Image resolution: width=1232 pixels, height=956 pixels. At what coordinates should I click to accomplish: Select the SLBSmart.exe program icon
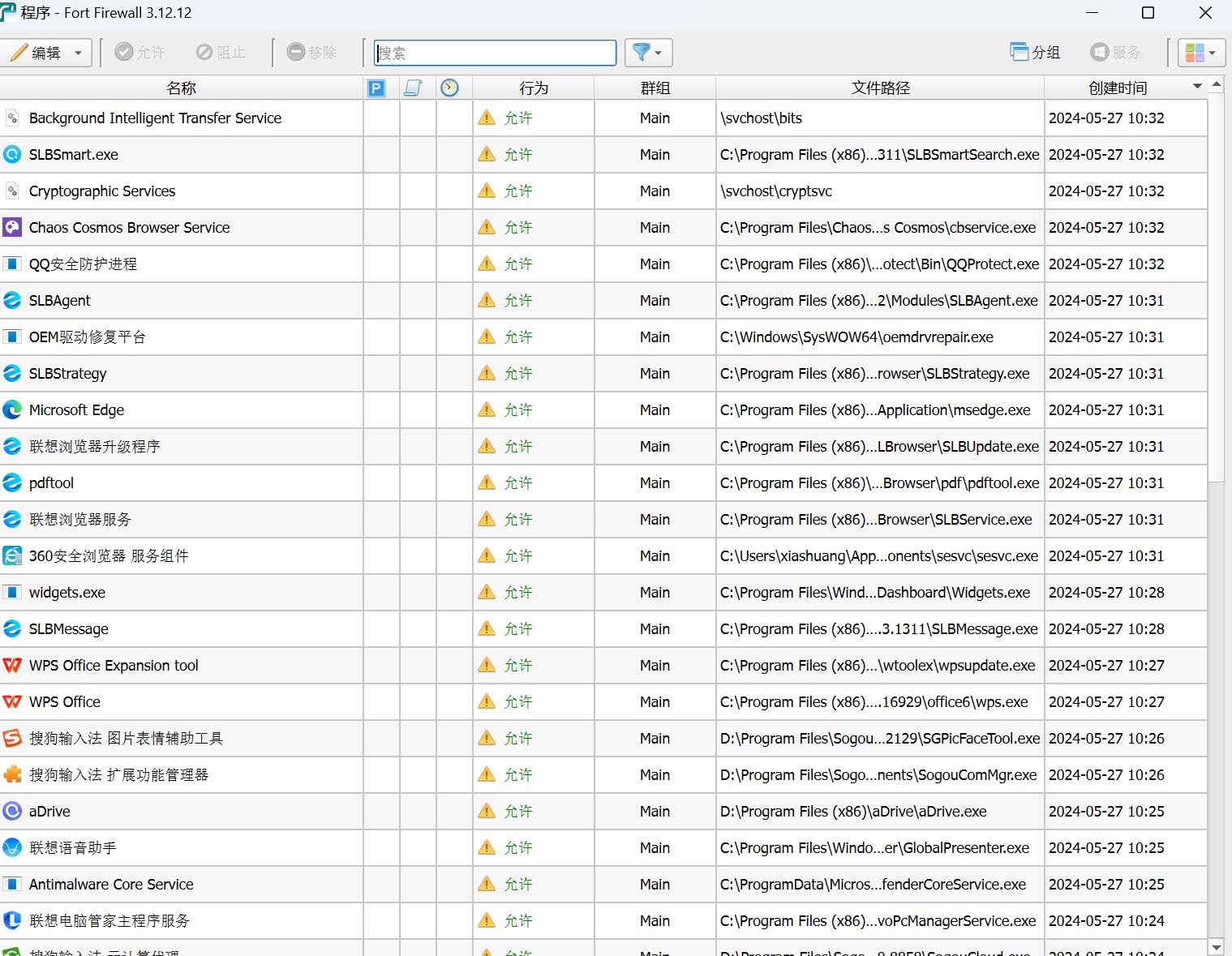pos(12,155)
